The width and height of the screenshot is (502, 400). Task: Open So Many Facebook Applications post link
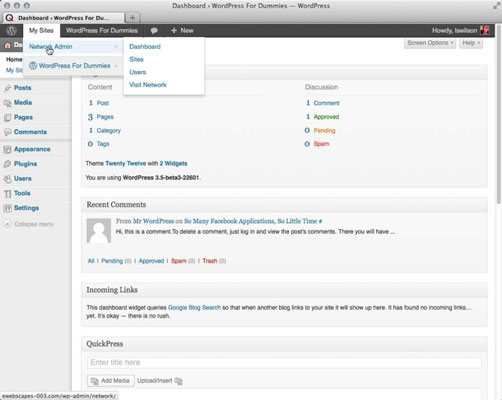coord(251,221)
